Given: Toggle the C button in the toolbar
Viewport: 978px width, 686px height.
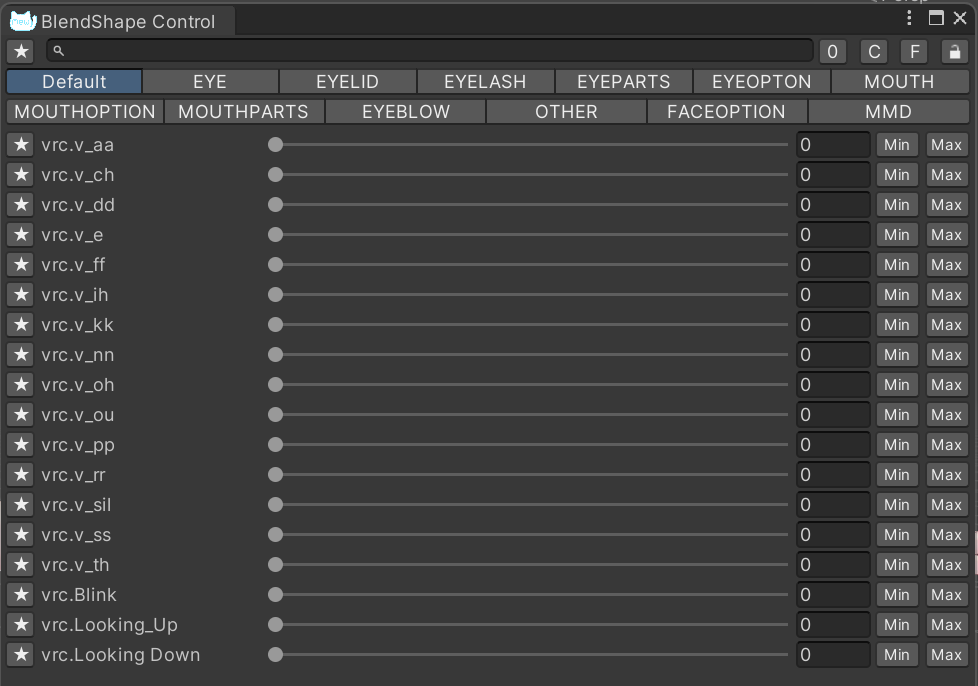Looking at the screenshot, I should [874, 52].
